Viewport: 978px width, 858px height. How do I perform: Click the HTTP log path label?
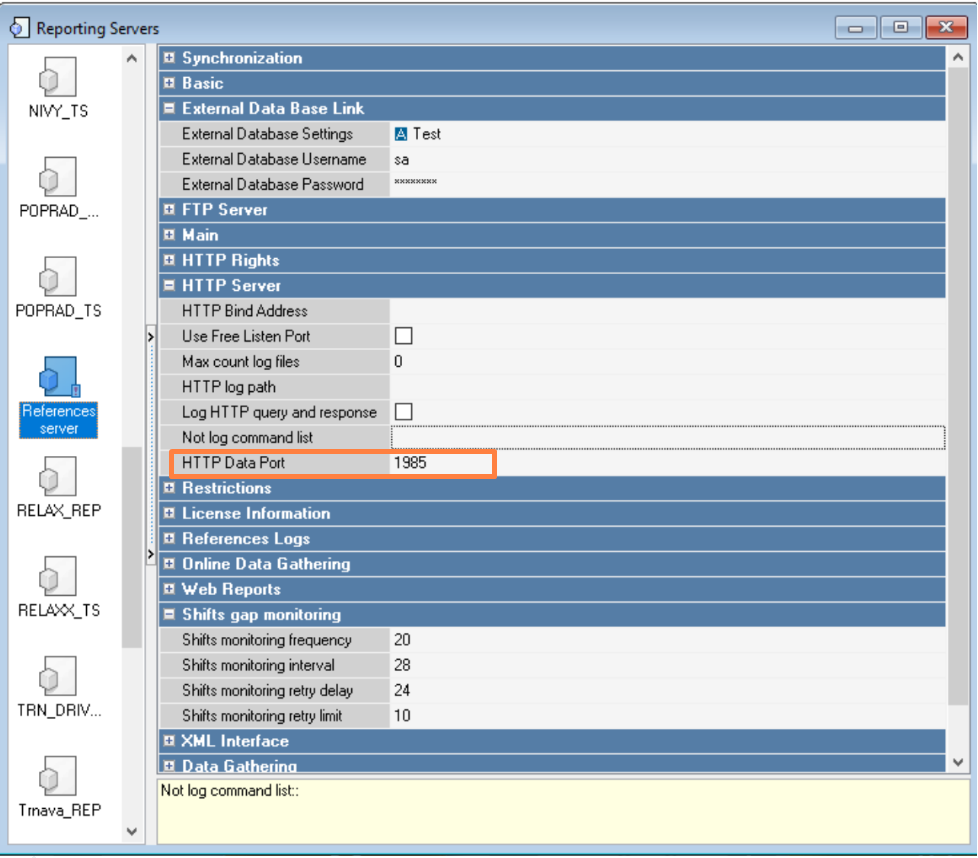point(229,387)
